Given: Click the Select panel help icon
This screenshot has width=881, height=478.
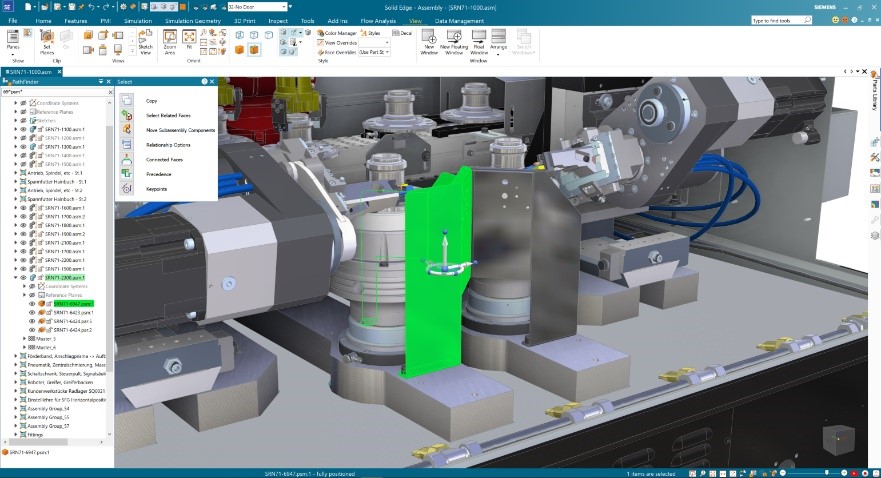Looking at the screenshot, I should click(x=205, y=81).
